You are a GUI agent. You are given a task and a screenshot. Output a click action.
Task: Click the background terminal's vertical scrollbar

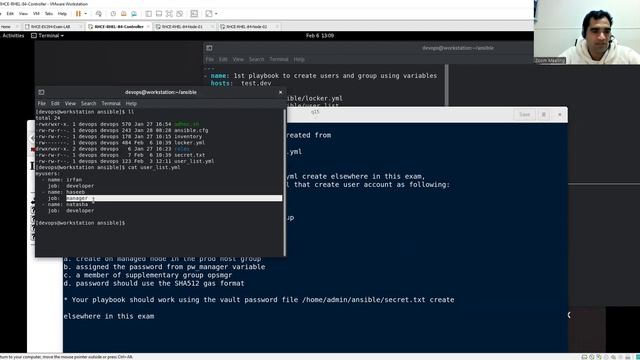[x=447, y=85]
